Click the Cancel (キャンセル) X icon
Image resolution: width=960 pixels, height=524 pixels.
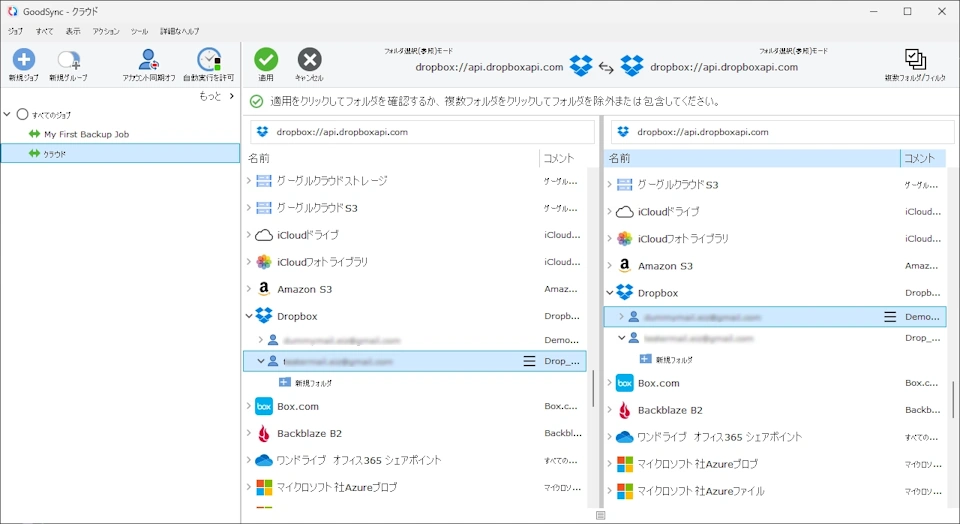(x=309, y=59)
